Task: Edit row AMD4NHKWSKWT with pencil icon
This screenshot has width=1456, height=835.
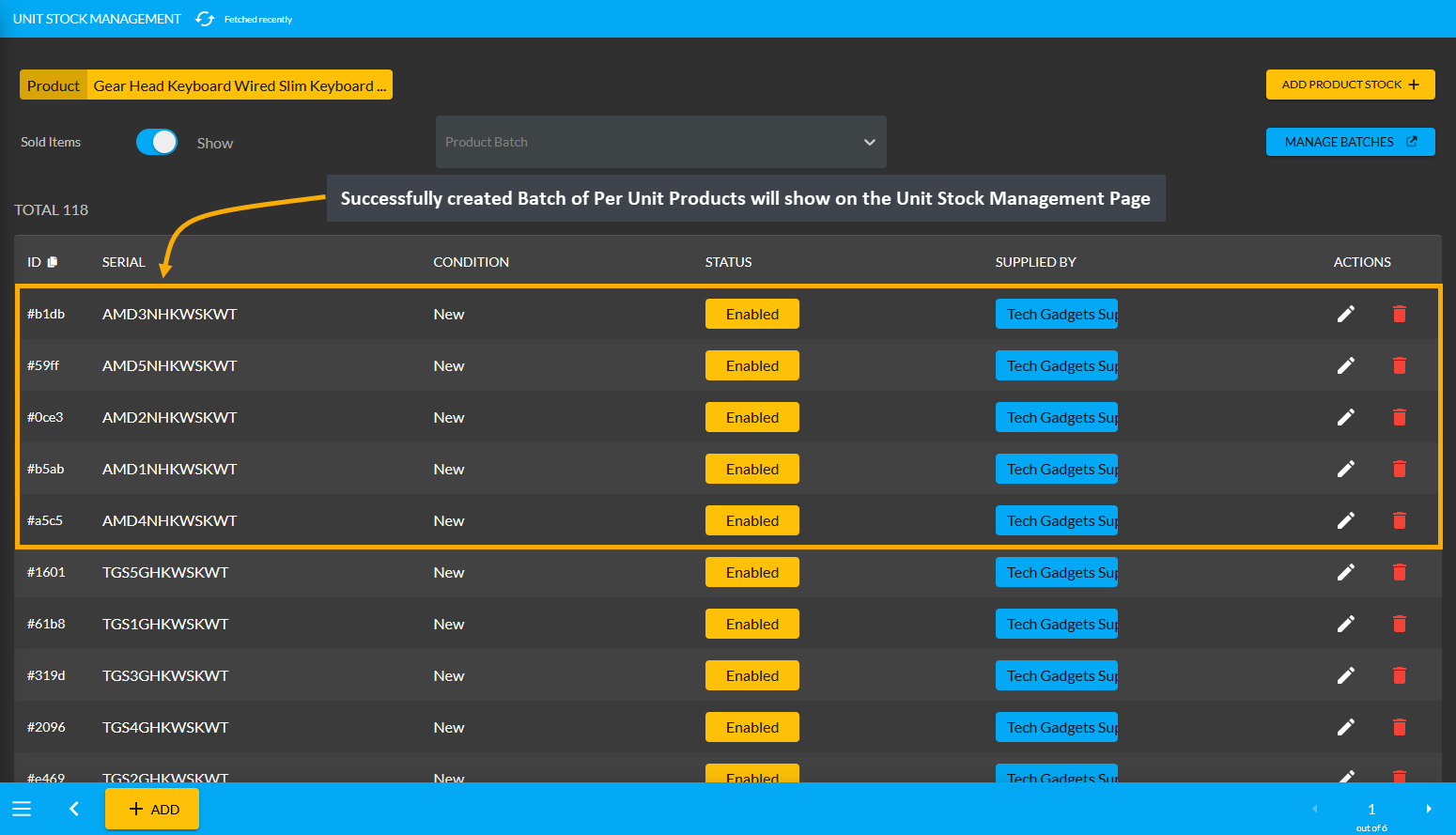Action: tap(1346, 520)
